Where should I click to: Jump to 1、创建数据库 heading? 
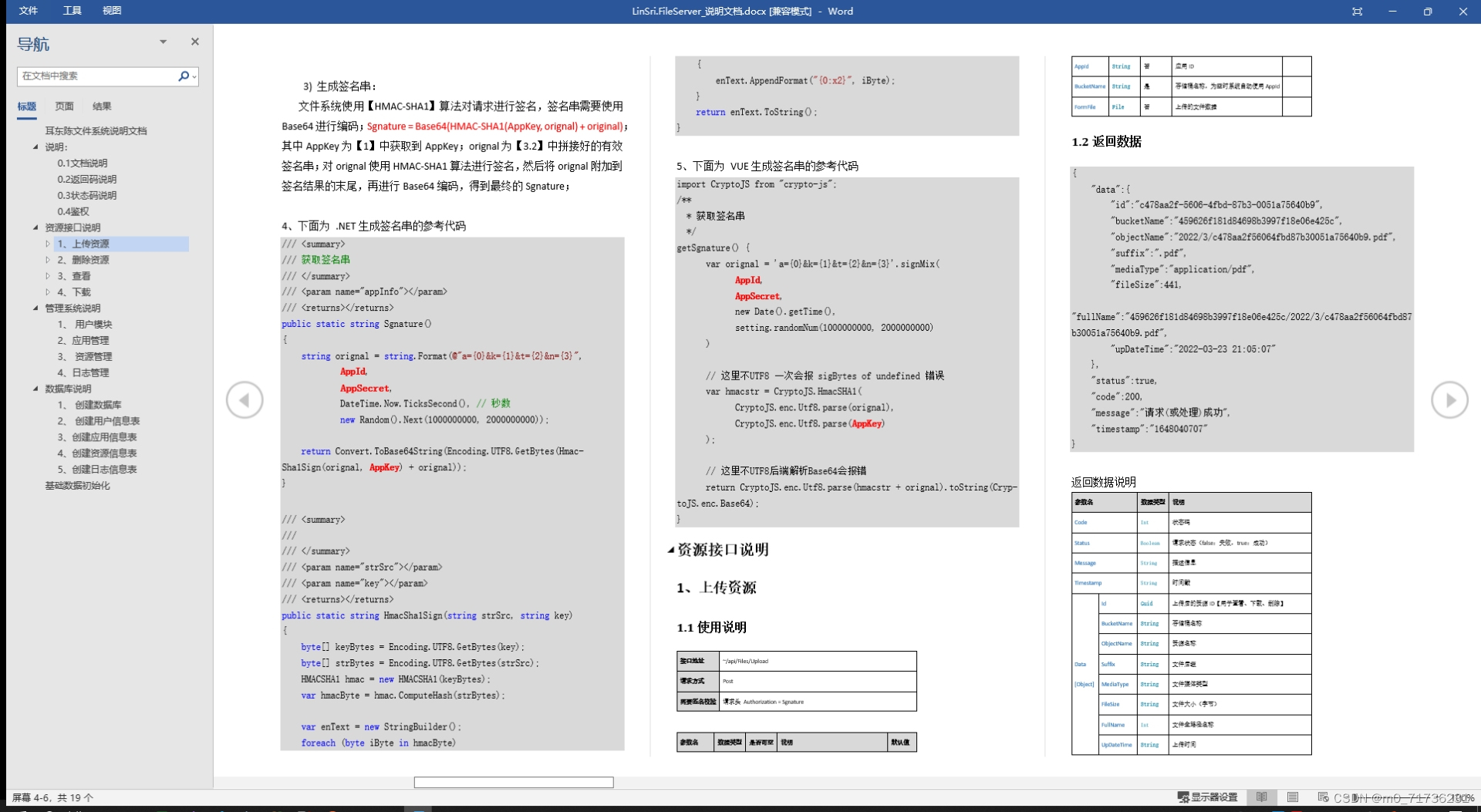[x=89, y=405]
